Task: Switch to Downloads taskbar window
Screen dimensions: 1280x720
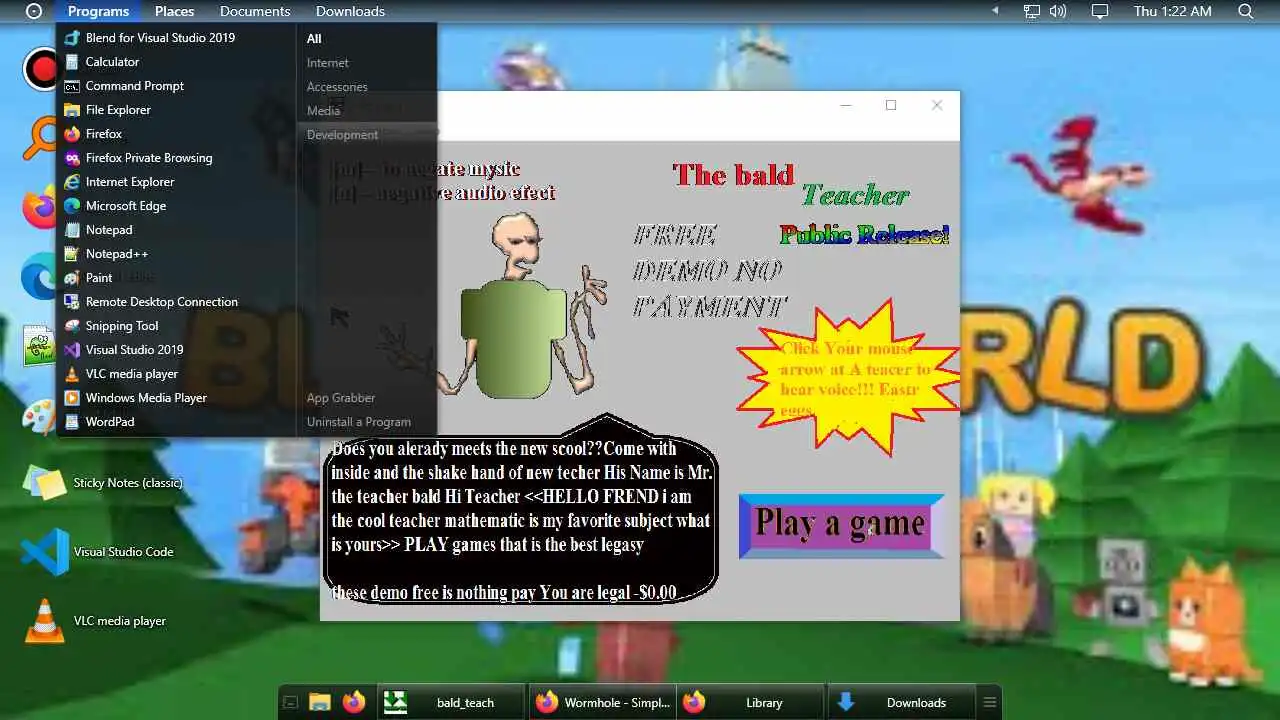Action: [x=902, y=702]
